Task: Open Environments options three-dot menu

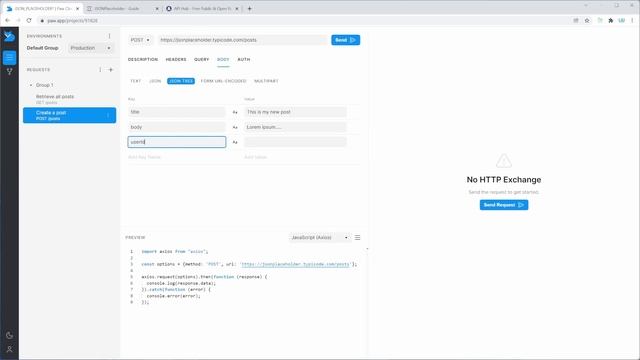Action: (x=109, y=36)
